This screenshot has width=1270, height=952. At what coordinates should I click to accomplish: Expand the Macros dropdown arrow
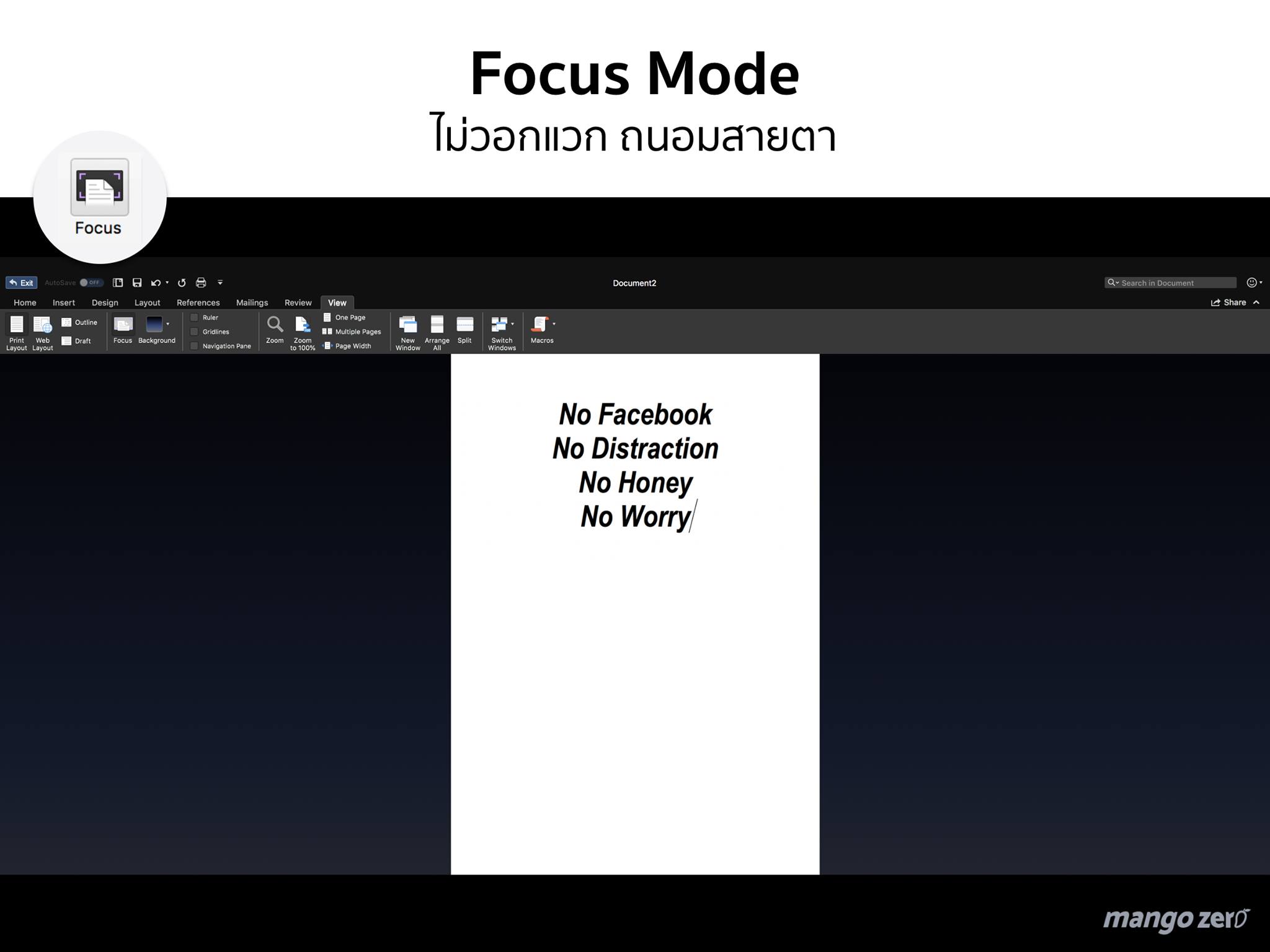coord(554,324)
